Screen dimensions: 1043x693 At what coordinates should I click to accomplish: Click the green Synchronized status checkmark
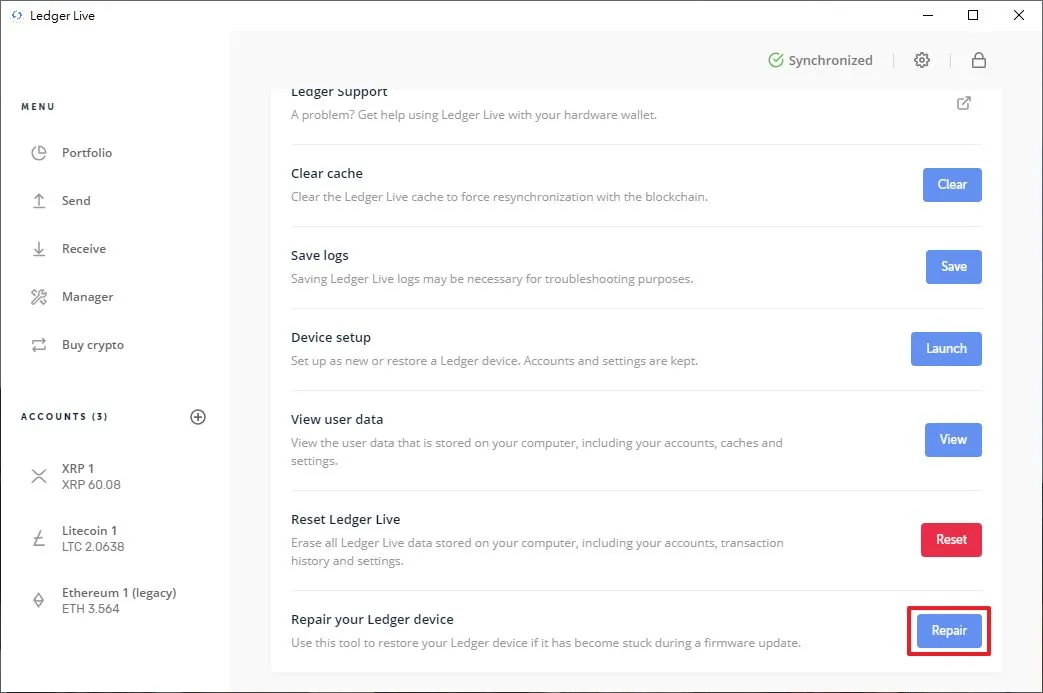coord(776,61)
